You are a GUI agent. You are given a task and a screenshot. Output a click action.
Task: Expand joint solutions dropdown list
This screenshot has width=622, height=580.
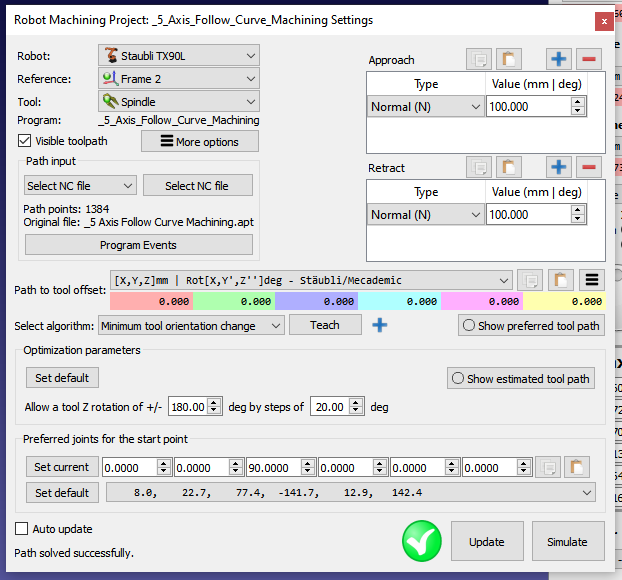point(351,493)
